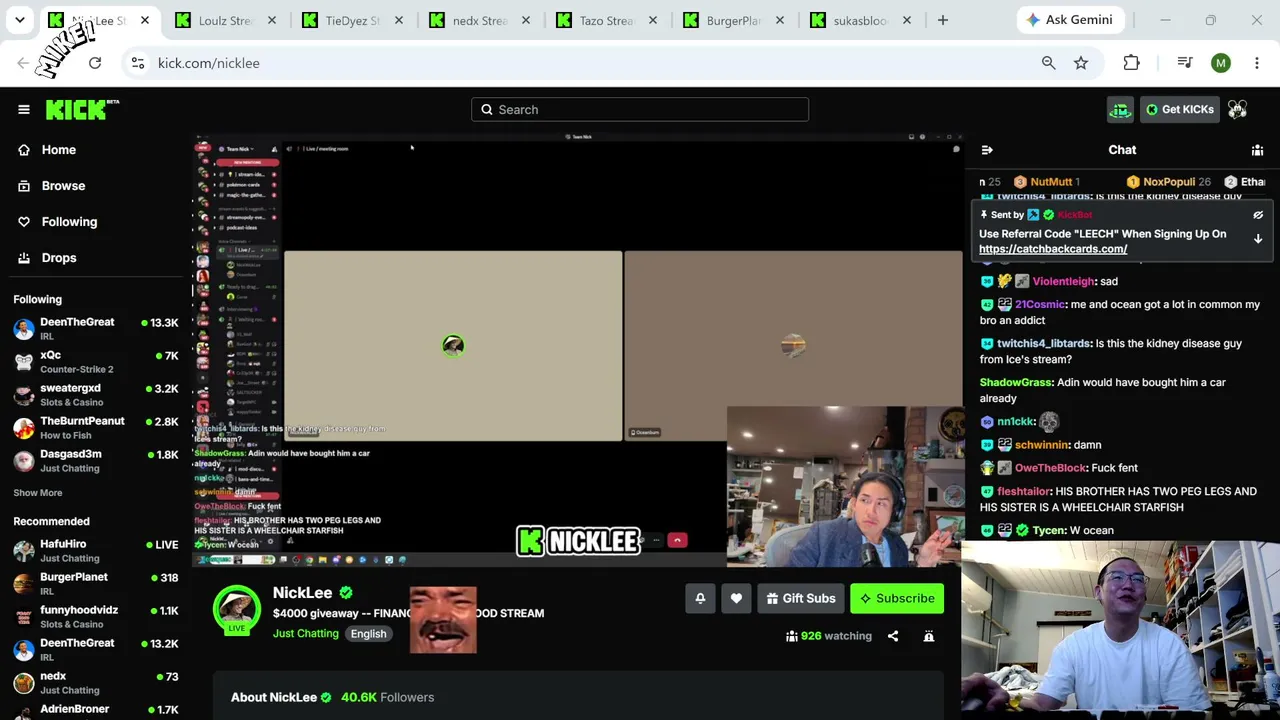Click chat user Violentleigh's name
This screenshot has width=1280, height=720.
(x=1063, y=282)
